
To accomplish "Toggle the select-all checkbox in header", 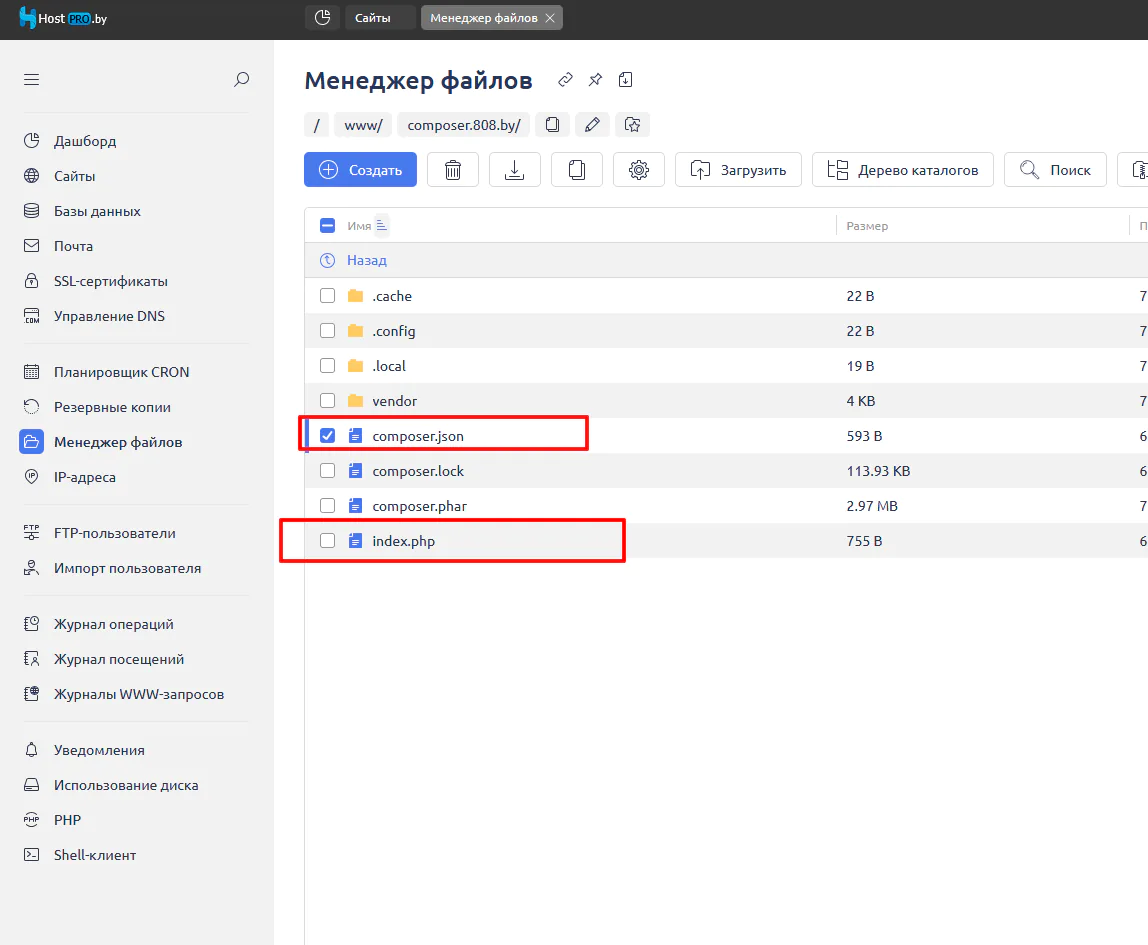I will [327, 226].
